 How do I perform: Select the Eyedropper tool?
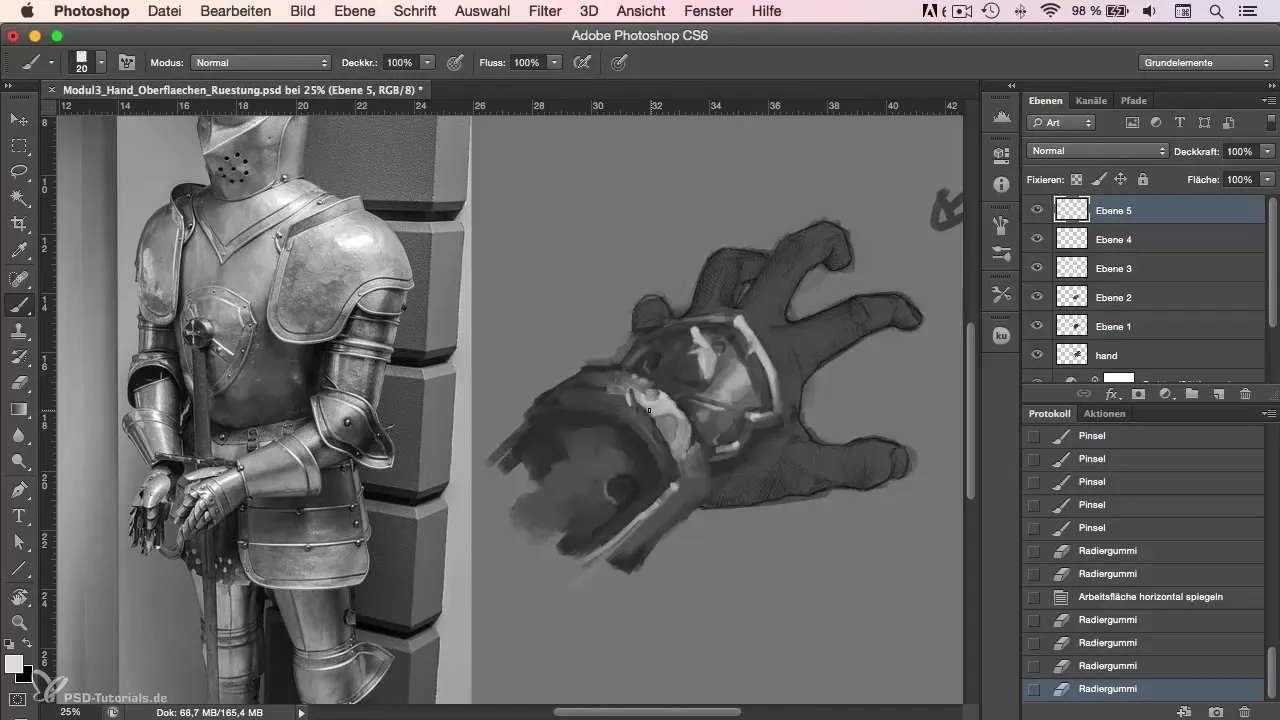point(19,250)
